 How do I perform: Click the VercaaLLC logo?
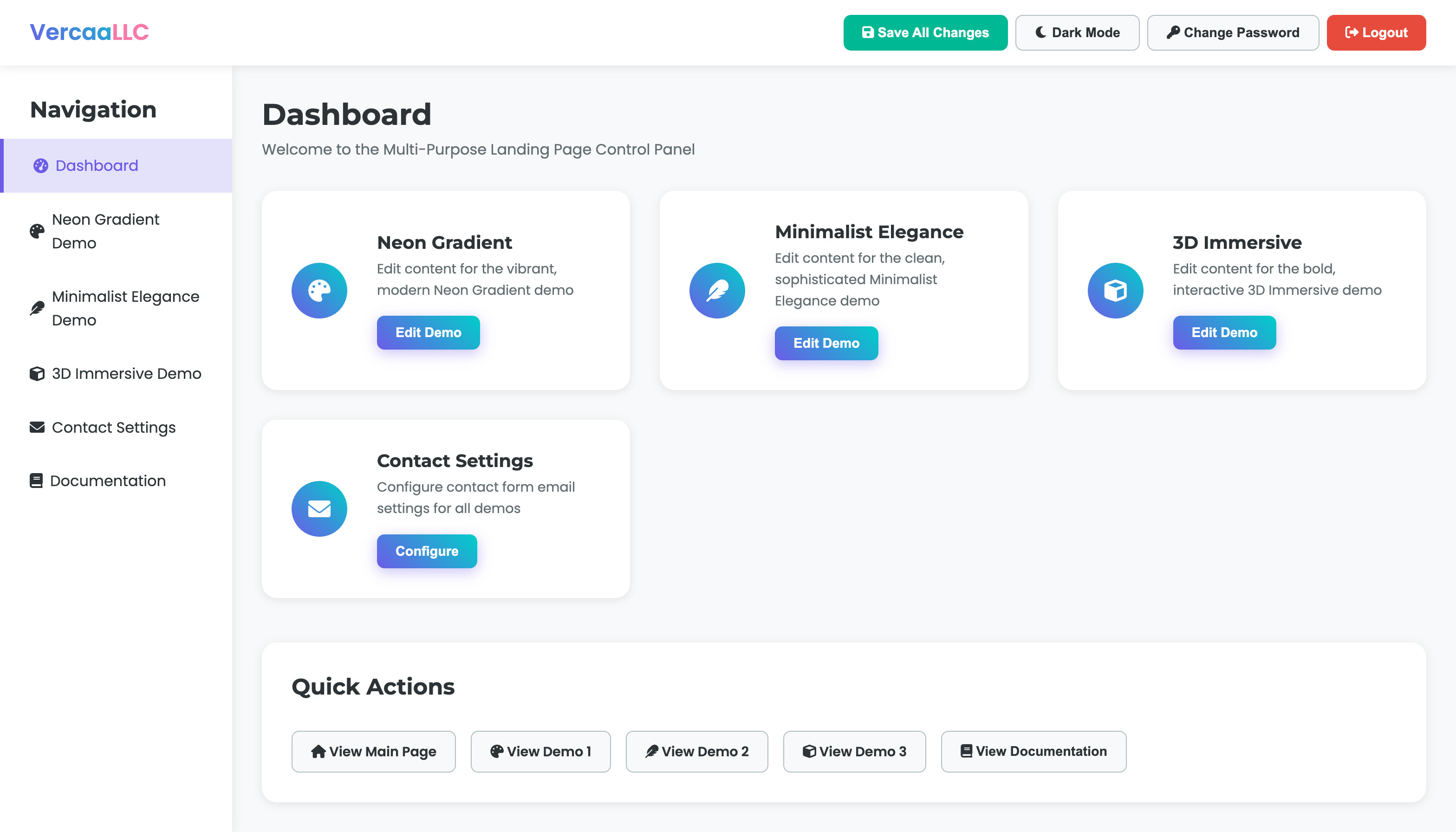[x=89, y=32]
